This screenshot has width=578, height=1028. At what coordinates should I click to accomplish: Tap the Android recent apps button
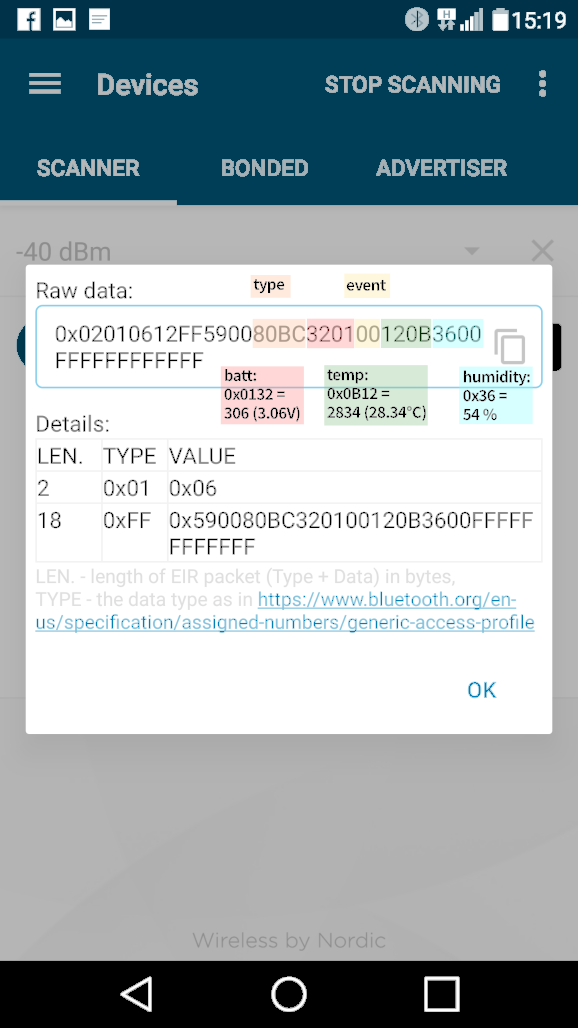coord(441,994)
